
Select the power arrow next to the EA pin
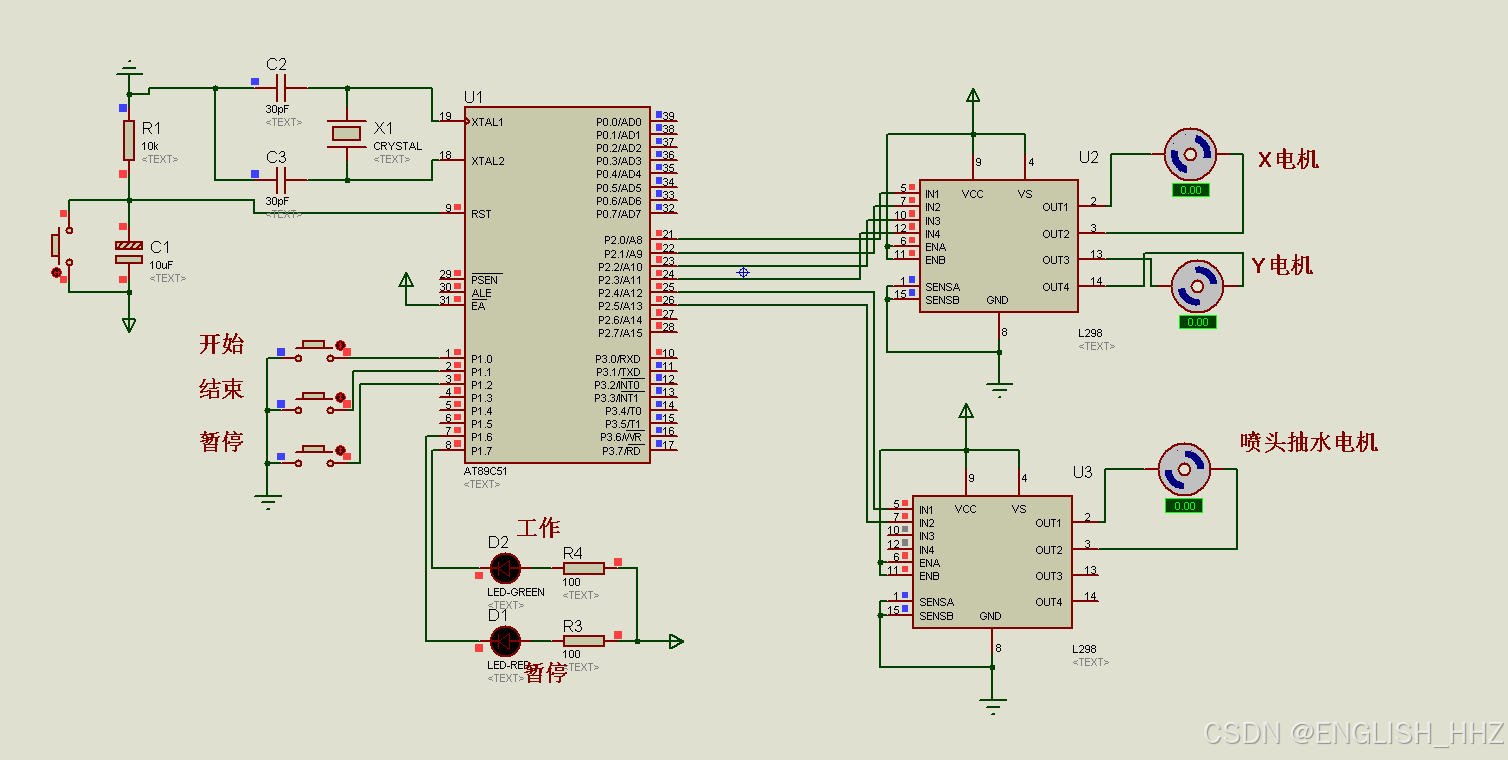(406, 281)
